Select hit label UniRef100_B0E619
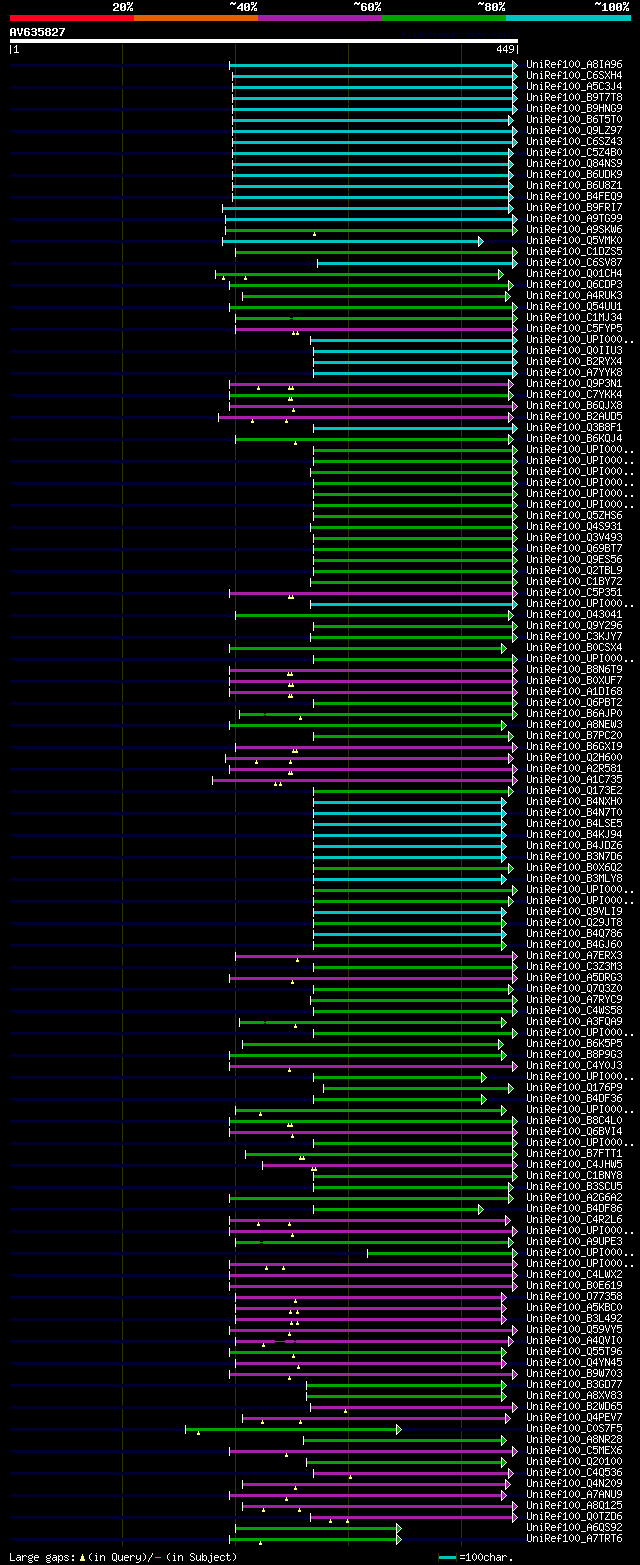The image size is (640, 1565). 574,1285
